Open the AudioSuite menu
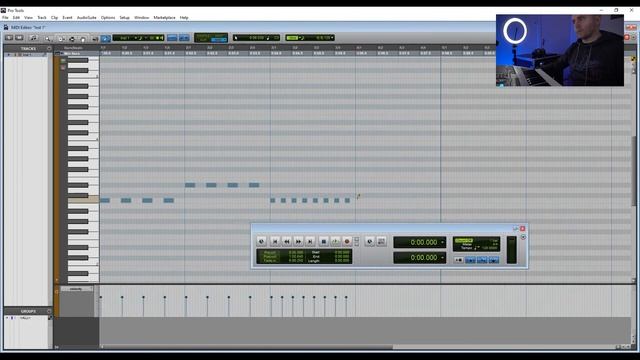This screenshot has width=640, height=360. click(87, 18)
